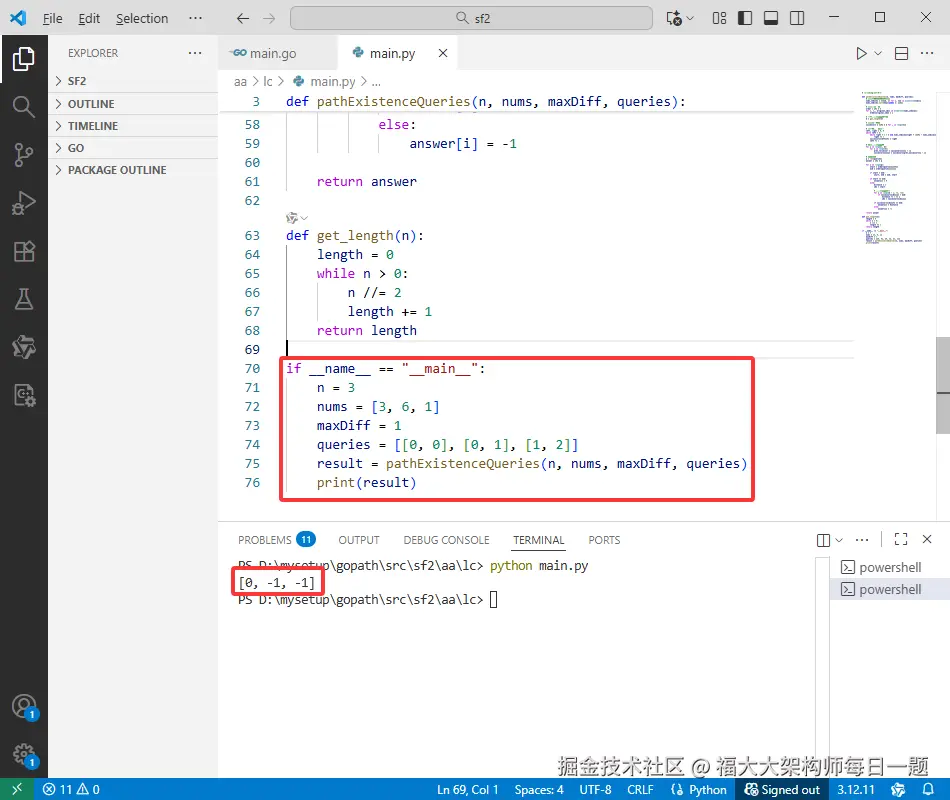Open the File menu
The height and width of the screenshot is (800, 950).
tap(53, 18)
